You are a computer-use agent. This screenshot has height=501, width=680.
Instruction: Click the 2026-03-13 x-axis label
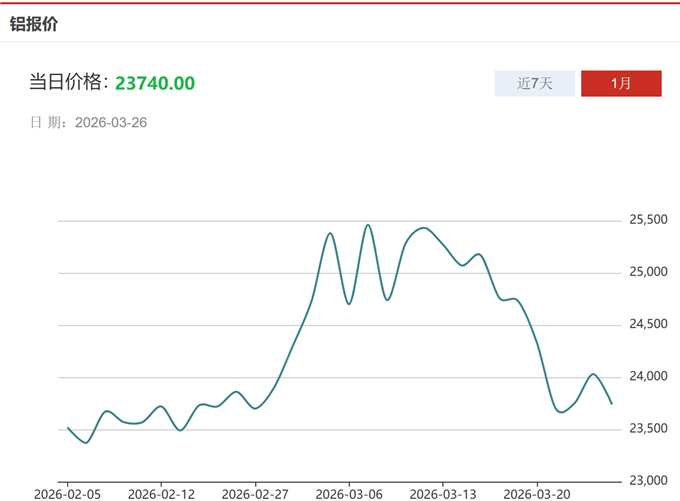click(443, 494)
